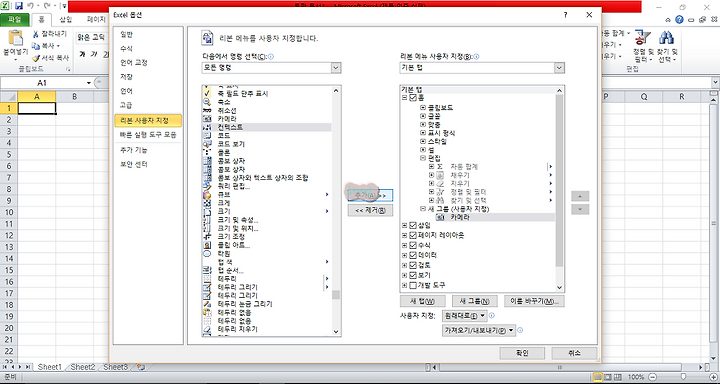Click the 취소 (Cancel) button
720x384 pixels.
click(x=574, y=353)
